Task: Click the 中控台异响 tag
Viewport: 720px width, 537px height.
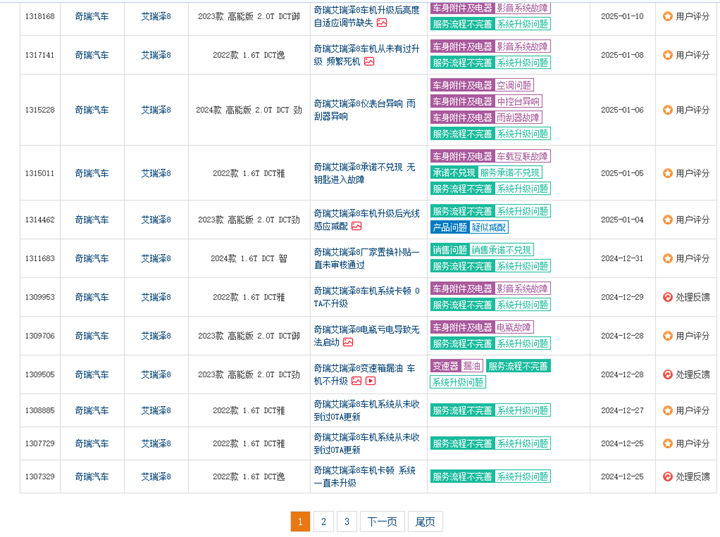Action: [518, 102]
